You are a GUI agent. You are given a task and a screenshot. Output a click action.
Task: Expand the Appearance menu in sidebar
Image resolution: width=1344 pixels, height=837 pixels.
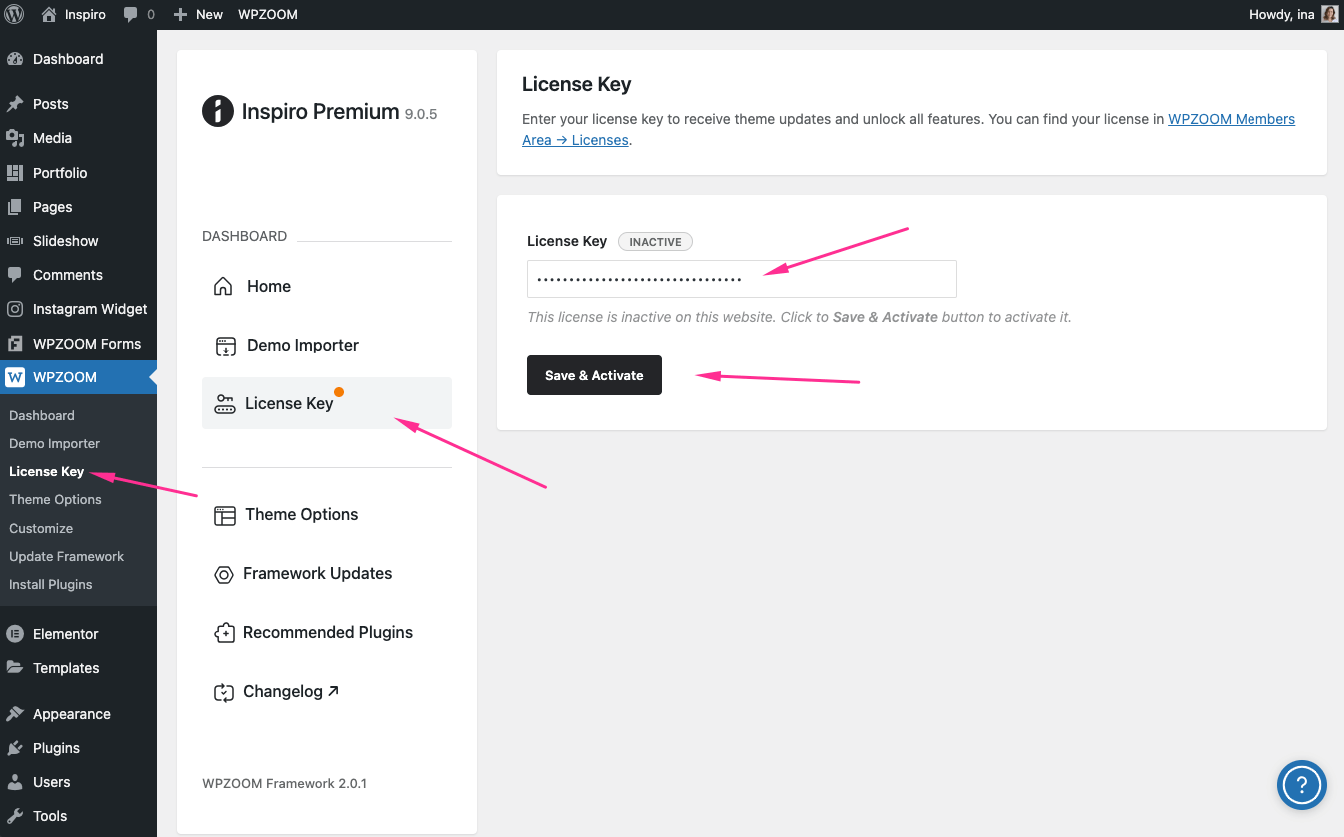tap(71, 714)
